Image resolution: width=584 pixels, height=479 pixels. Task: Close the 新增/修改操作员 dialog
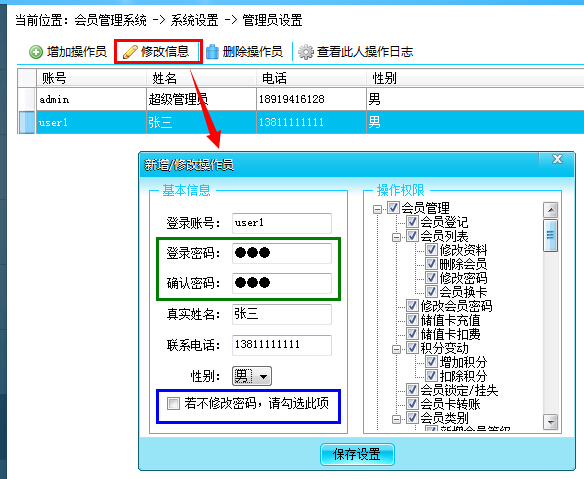[x=557, y=159]
